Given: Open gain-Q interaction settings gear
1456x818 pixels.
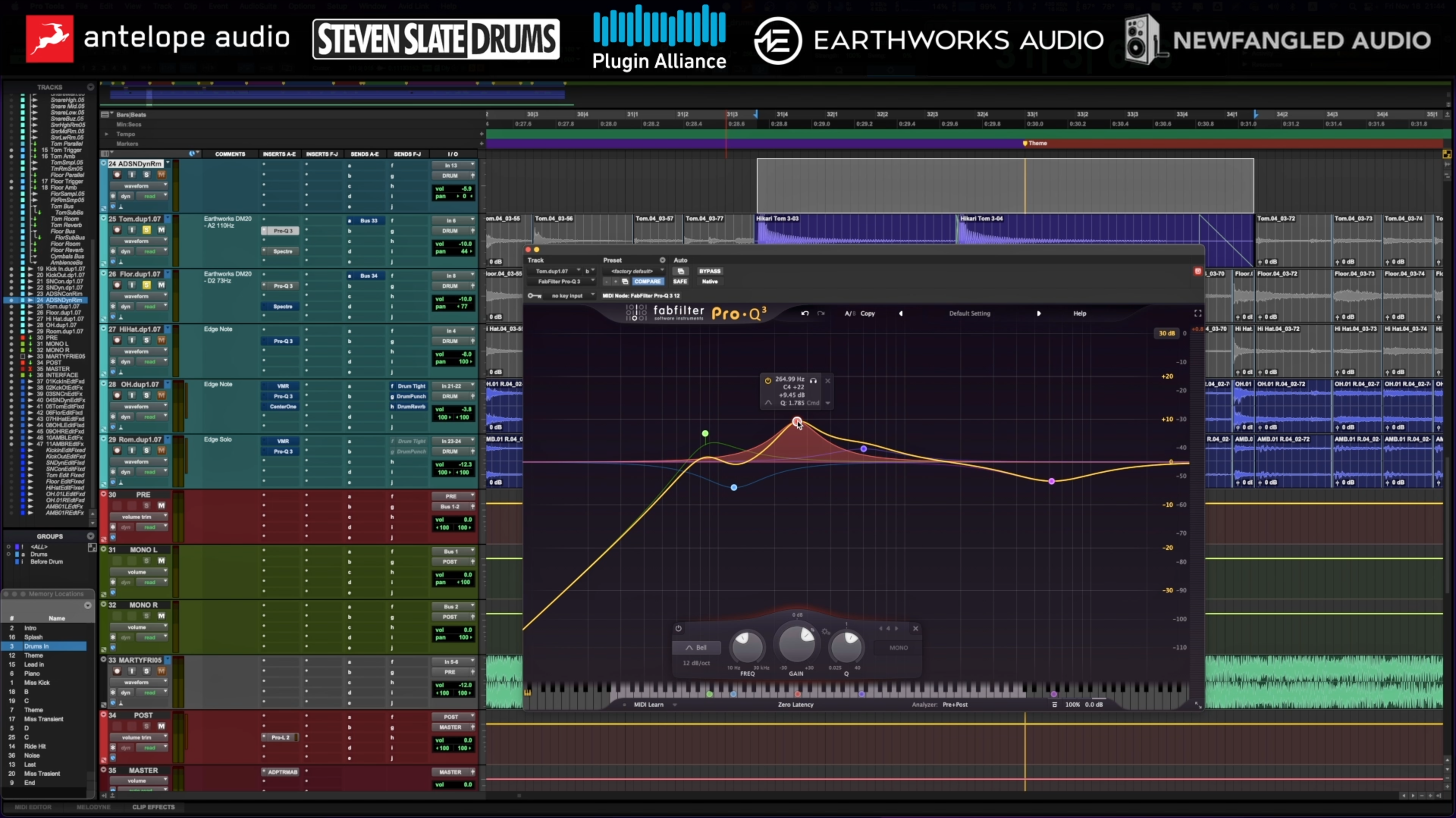Looking at the screenshot, I should 825,632.
